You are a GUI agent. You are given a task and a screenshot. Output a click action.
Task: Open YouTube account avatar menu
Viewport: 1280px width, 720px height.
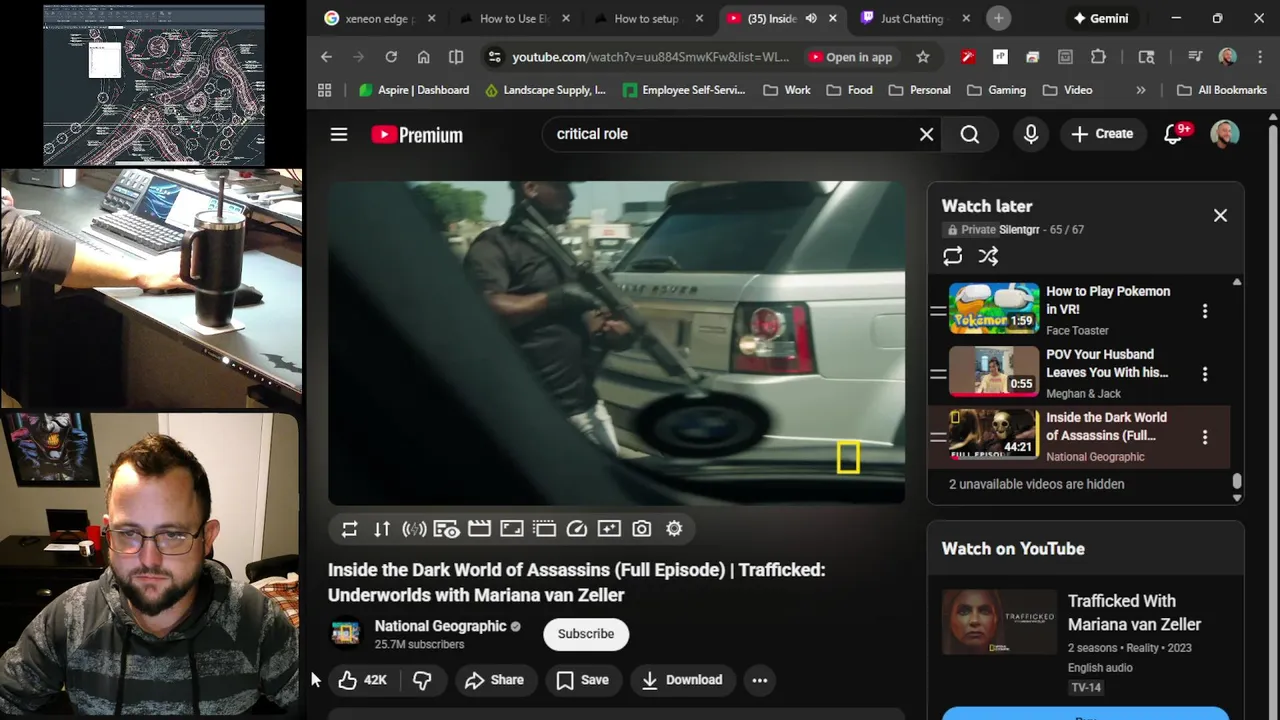click(x=1225, y=134)
